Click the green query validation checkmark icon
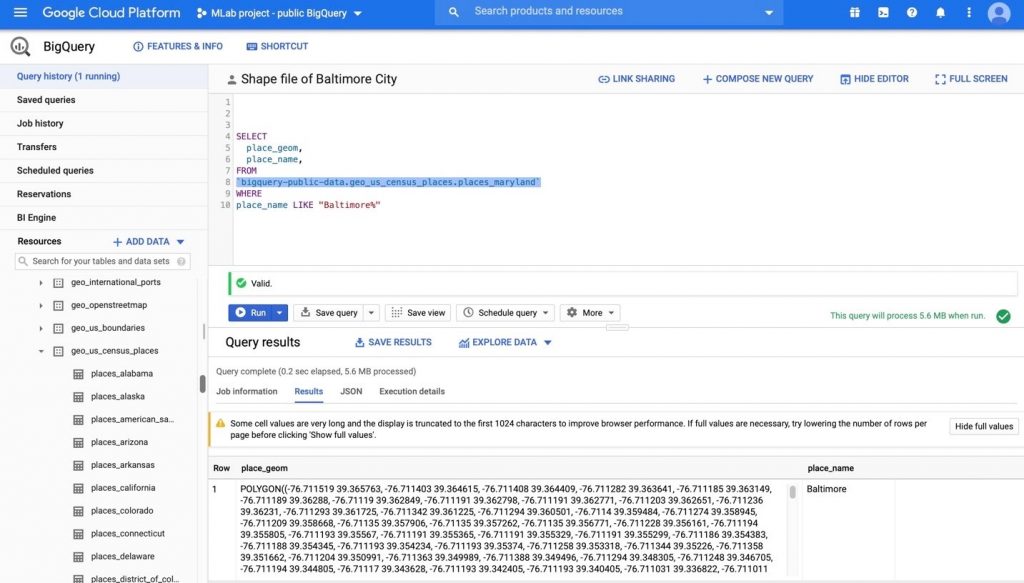The image size is (1024, 583). pos(1003,316)
